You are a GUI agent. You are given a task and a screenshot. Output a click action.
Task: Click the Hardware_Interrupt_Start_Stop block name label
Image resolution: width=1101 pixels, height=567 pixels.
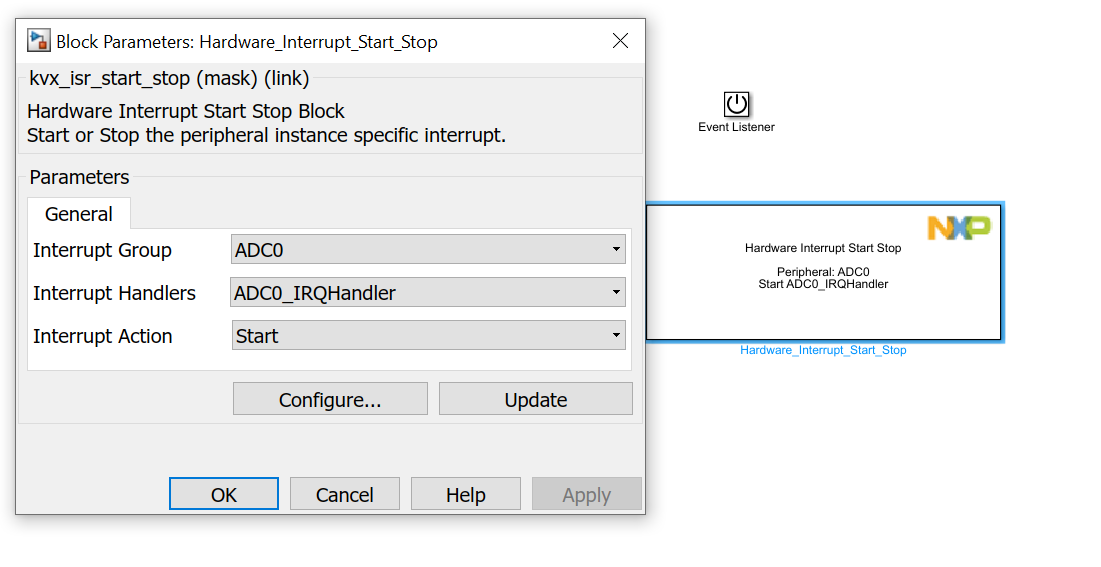[823, 351]
